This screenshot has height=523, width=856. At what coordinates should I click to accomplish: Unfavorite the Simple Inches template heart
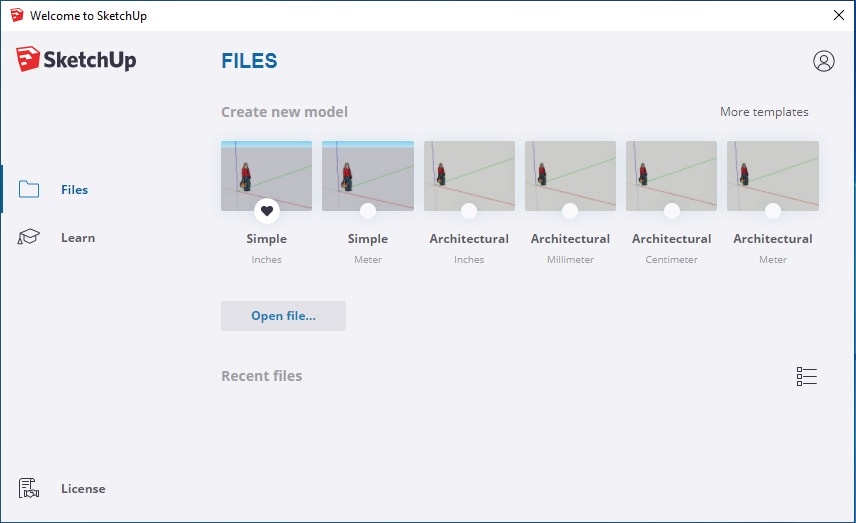pyautogui.click(x=266, y=211)
